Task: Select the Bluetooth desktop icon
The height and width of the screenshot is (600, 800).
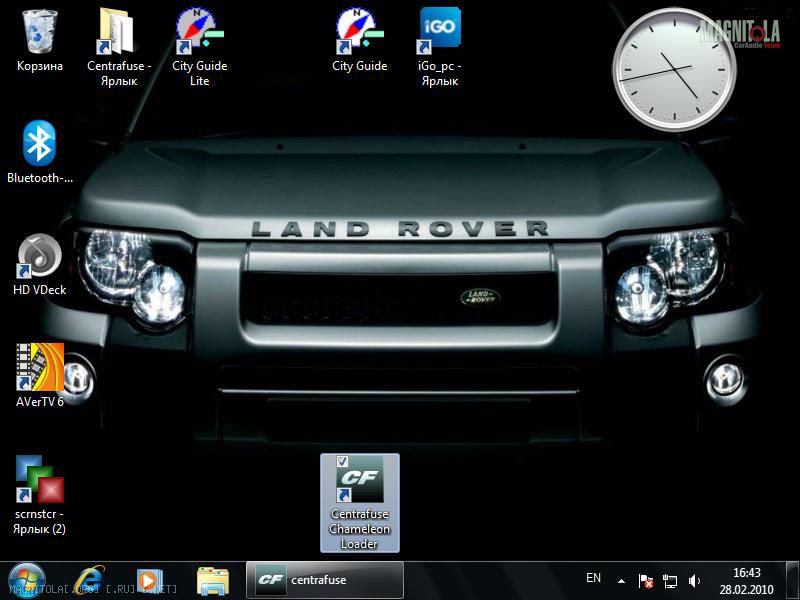Action: [x=40, y=152]
